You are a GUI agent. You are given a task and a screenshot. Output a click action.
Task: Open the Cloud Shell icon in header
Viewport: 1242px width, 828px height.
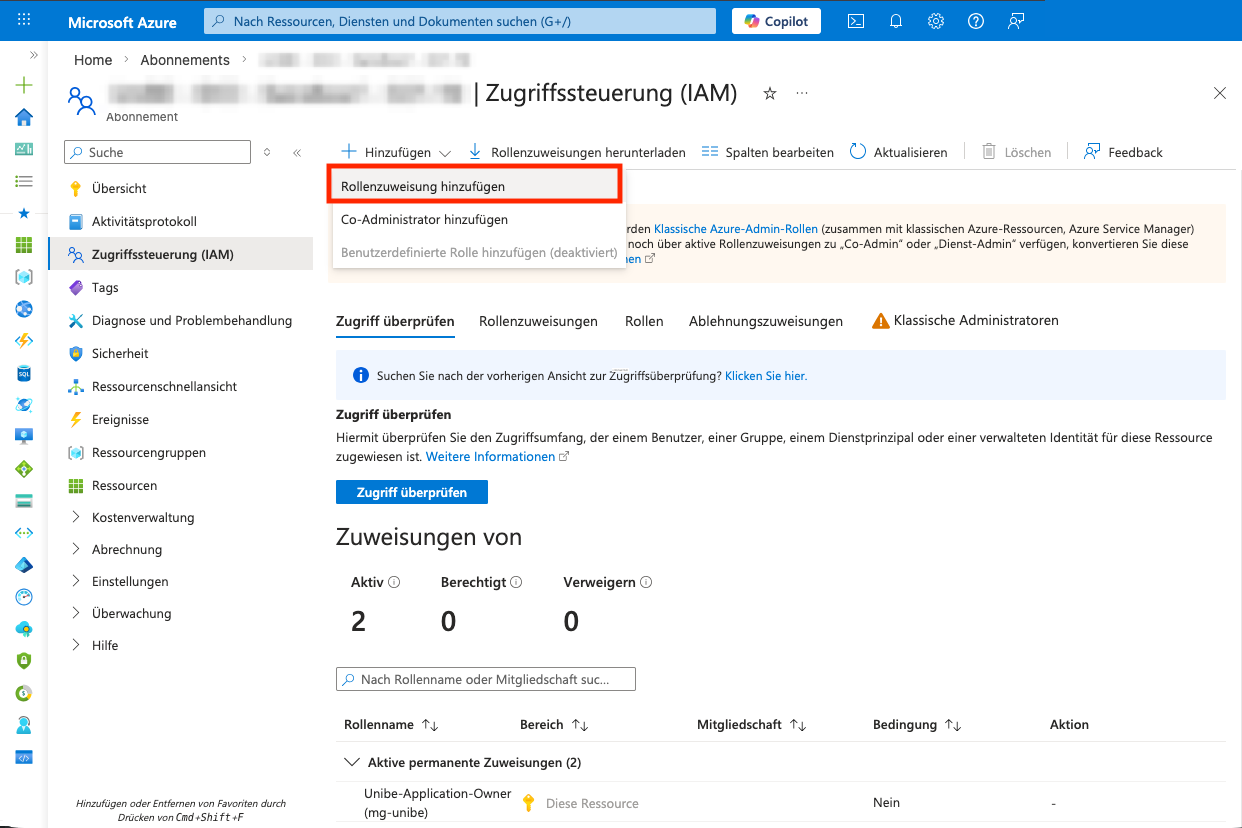856,21
